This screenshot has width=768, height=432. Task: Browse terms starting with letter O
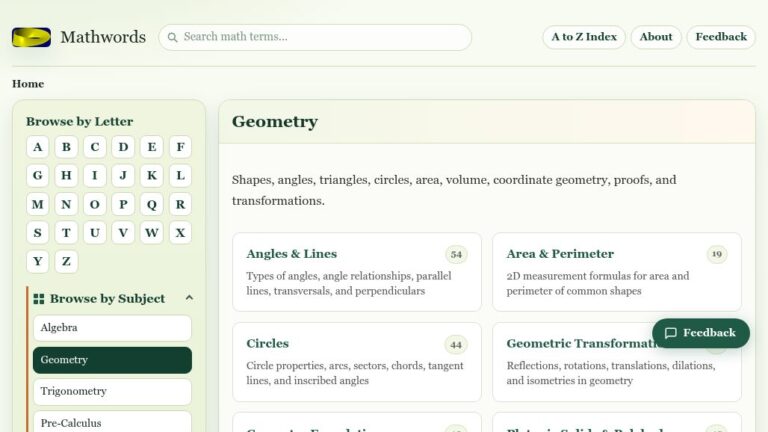pyautogui.click(x=95, y=204)
